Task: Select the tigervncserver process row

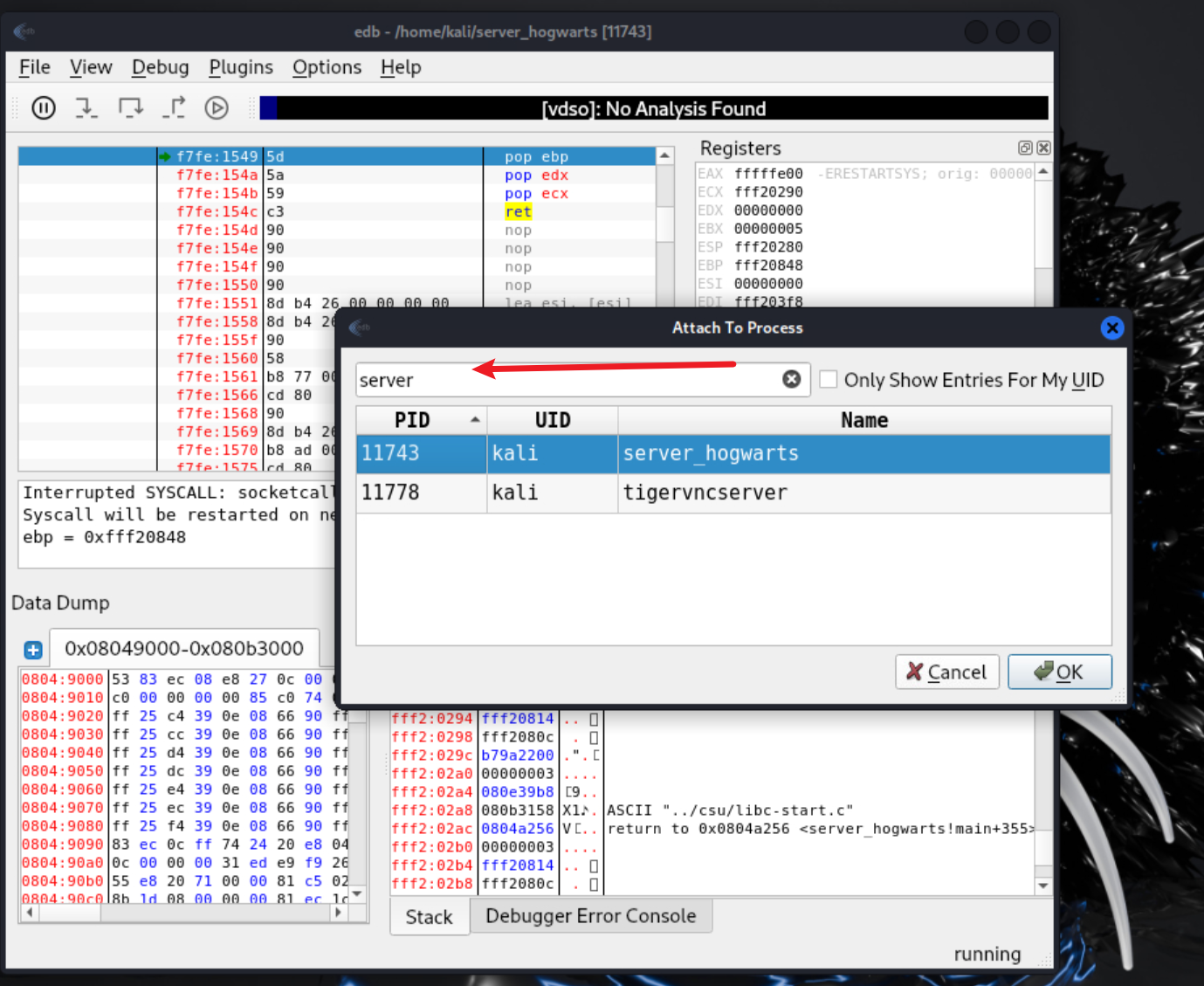Action: click(x=733, y=493)
